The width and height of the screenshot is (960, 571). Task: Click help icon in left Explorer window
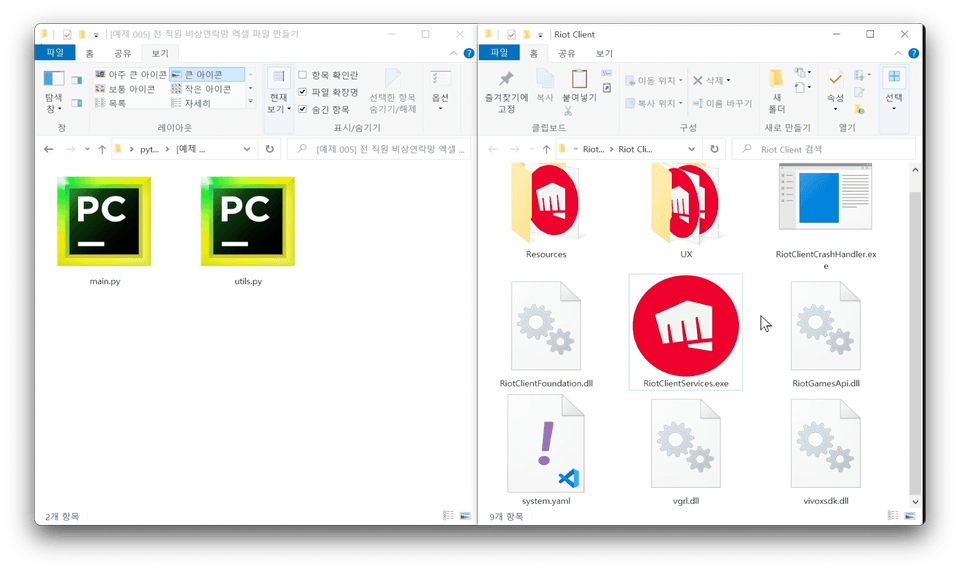(469, 53)
